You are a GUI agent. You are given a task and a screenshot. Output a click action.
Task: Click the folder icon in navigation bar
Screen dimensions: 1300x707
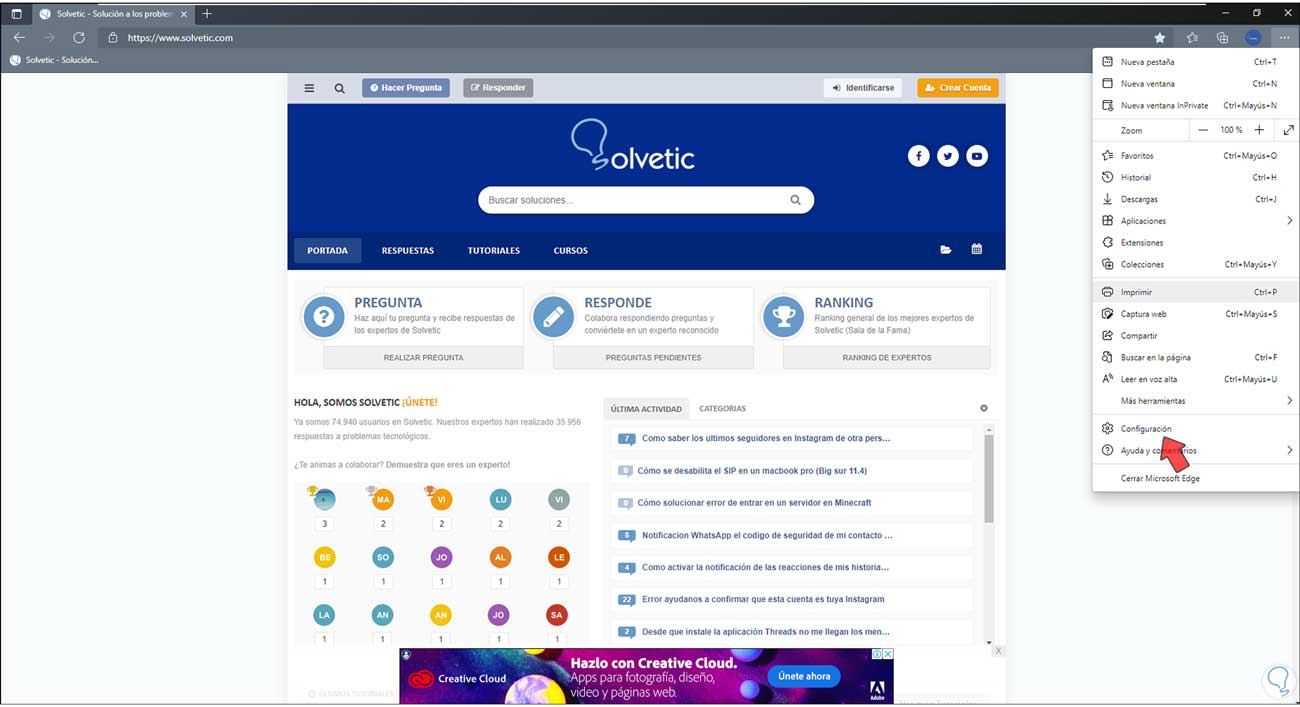click(946, 250)
